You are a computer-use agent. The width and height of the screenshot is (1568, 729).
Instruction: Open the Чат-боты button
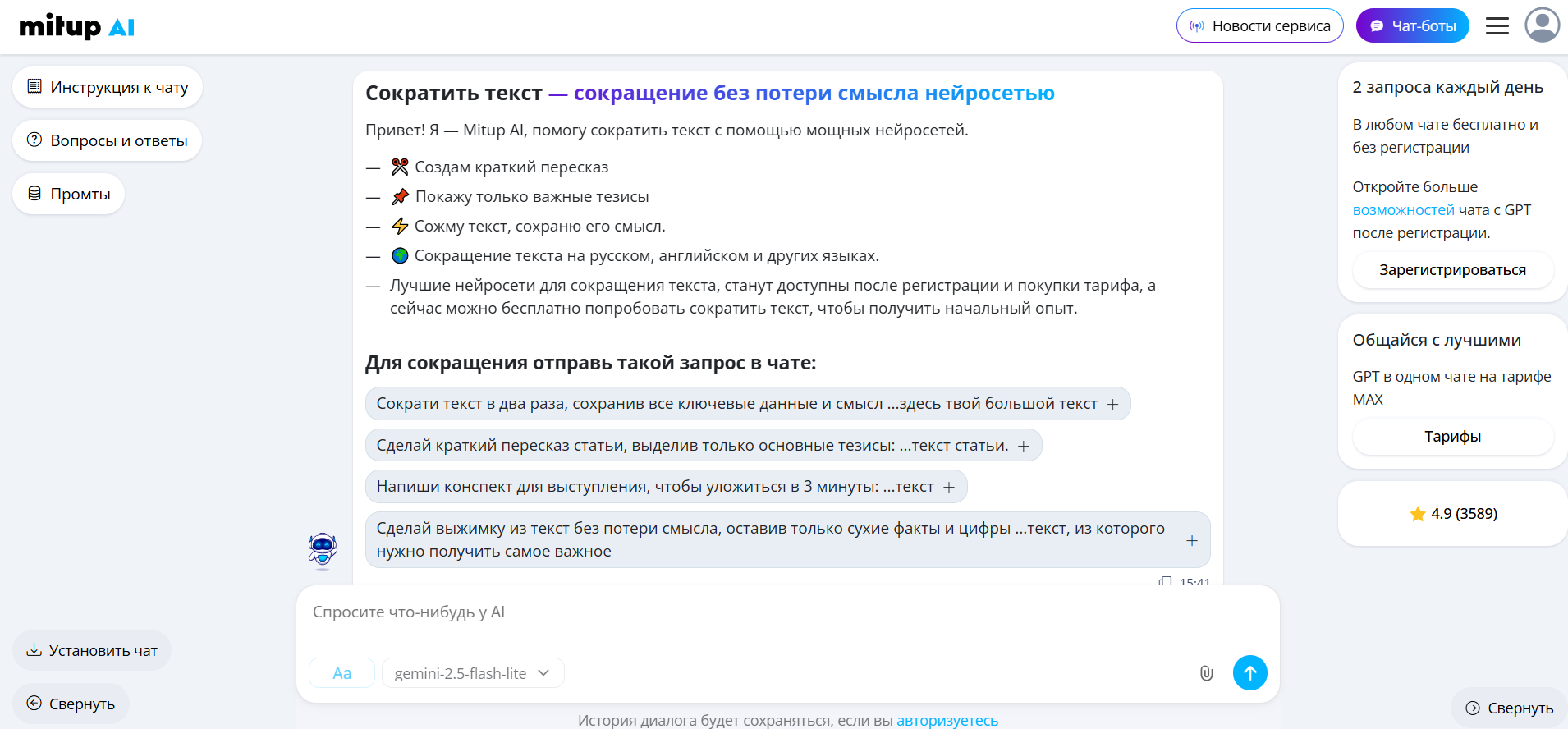click(1412, 26)
